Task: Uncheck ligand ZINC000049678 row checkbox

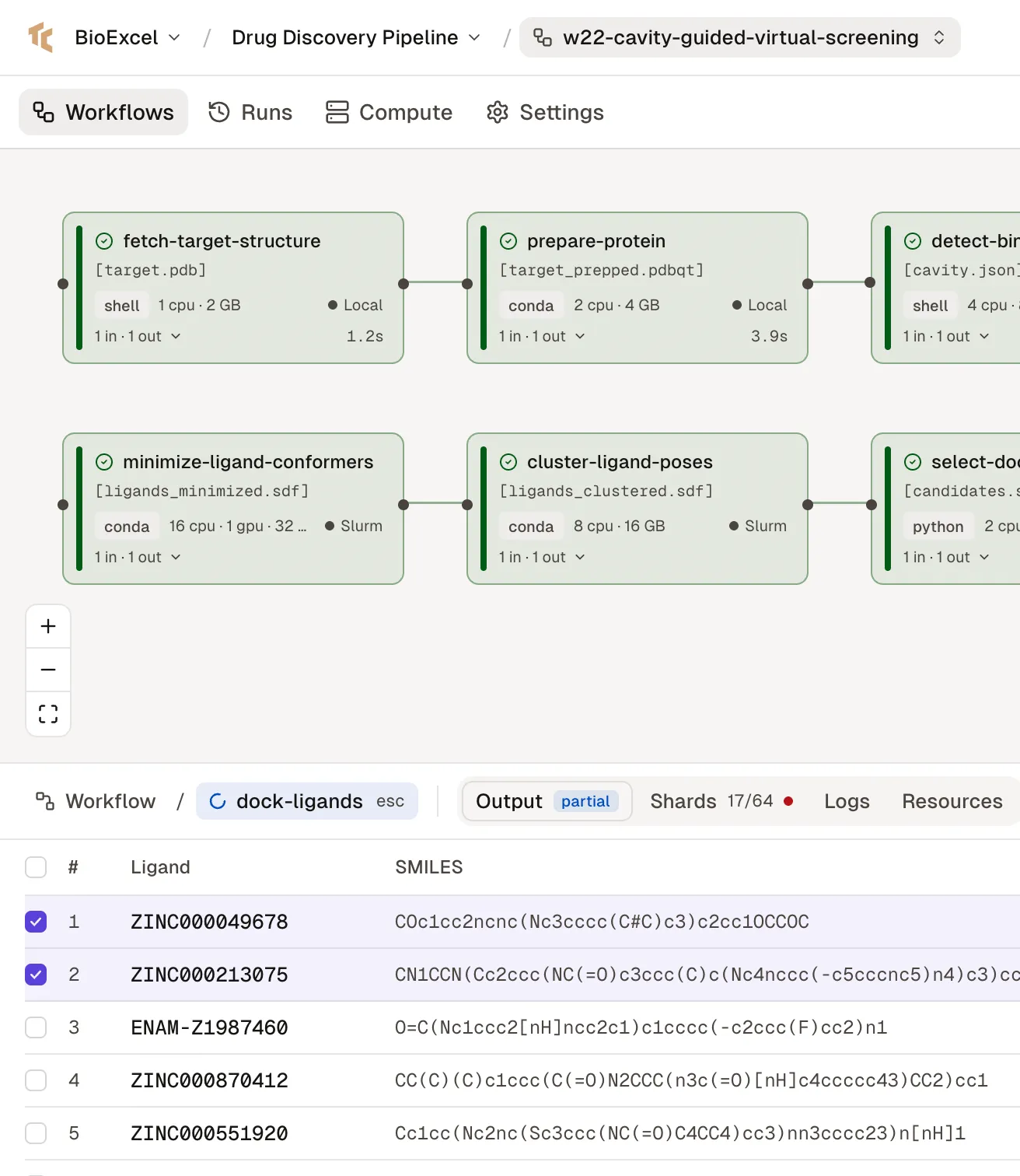Action: click(x=36, y=922)
